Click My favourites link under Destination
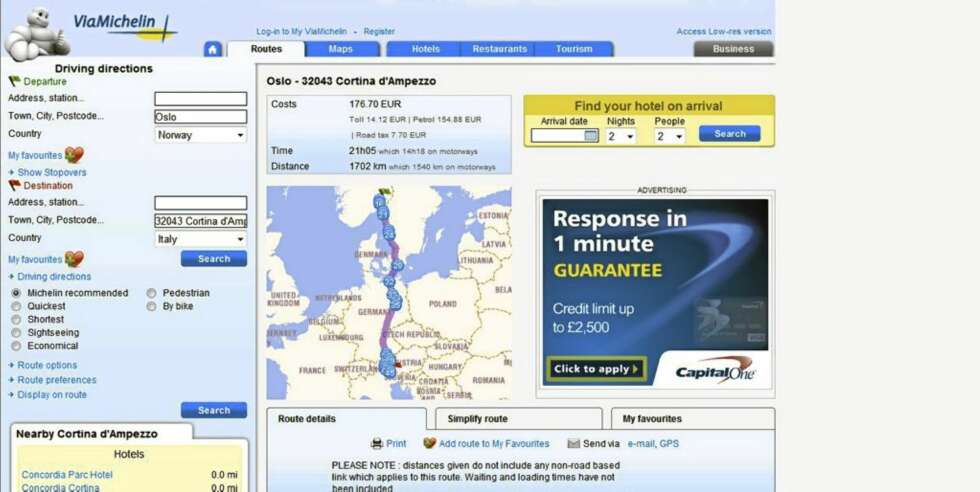The height and width of the screenshot is (492, 980). 35,259
